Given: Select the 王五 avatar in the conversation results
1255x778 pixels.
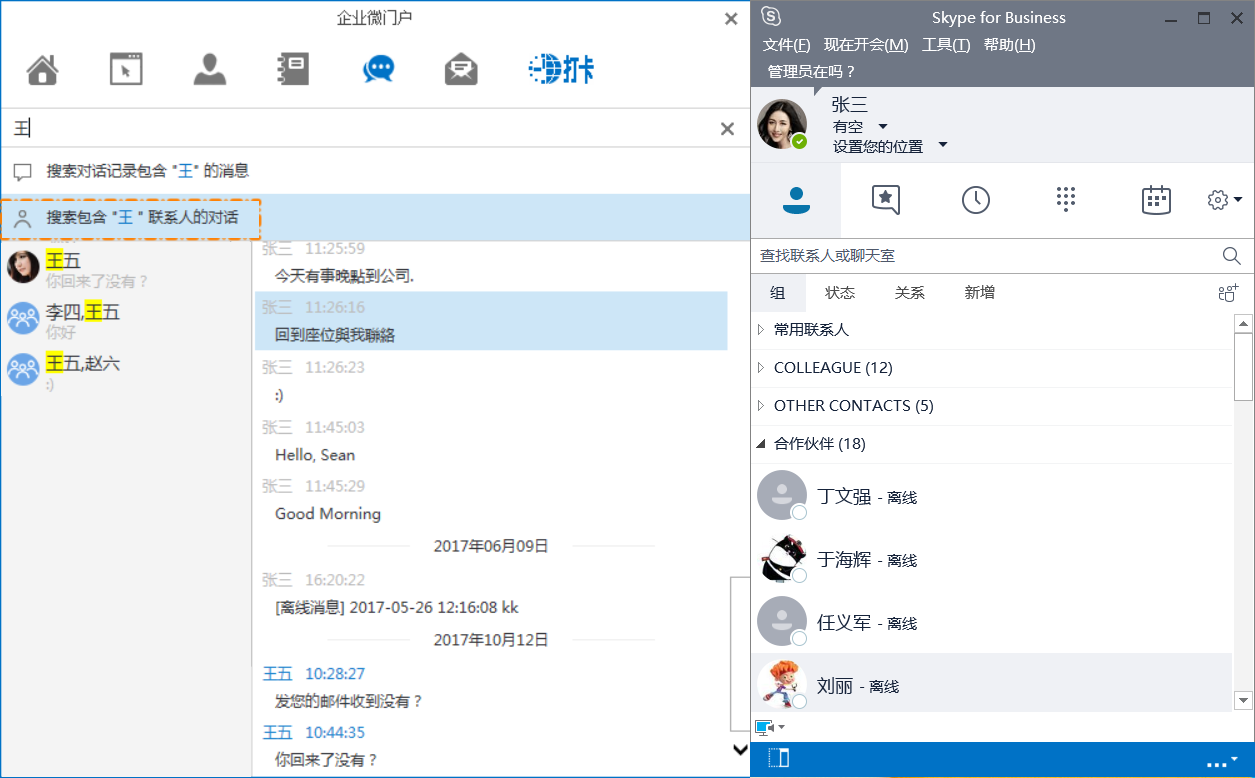Looking at the screenshot, I should [x=23, y=267].
